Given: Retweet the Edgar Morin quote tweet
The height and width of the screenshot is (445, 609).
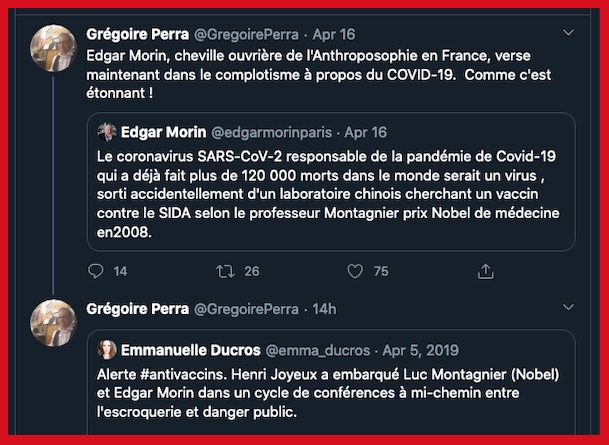Looking at the screenshot, I should [226, 271].
